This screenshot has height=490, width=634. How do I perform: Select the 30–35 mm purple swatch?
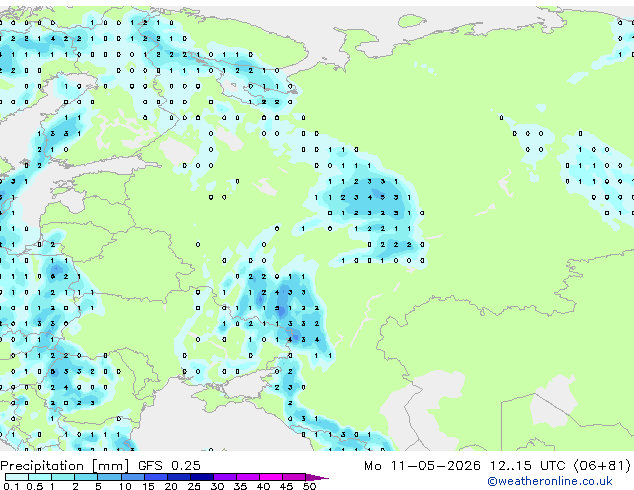click(x=225, y=477)
